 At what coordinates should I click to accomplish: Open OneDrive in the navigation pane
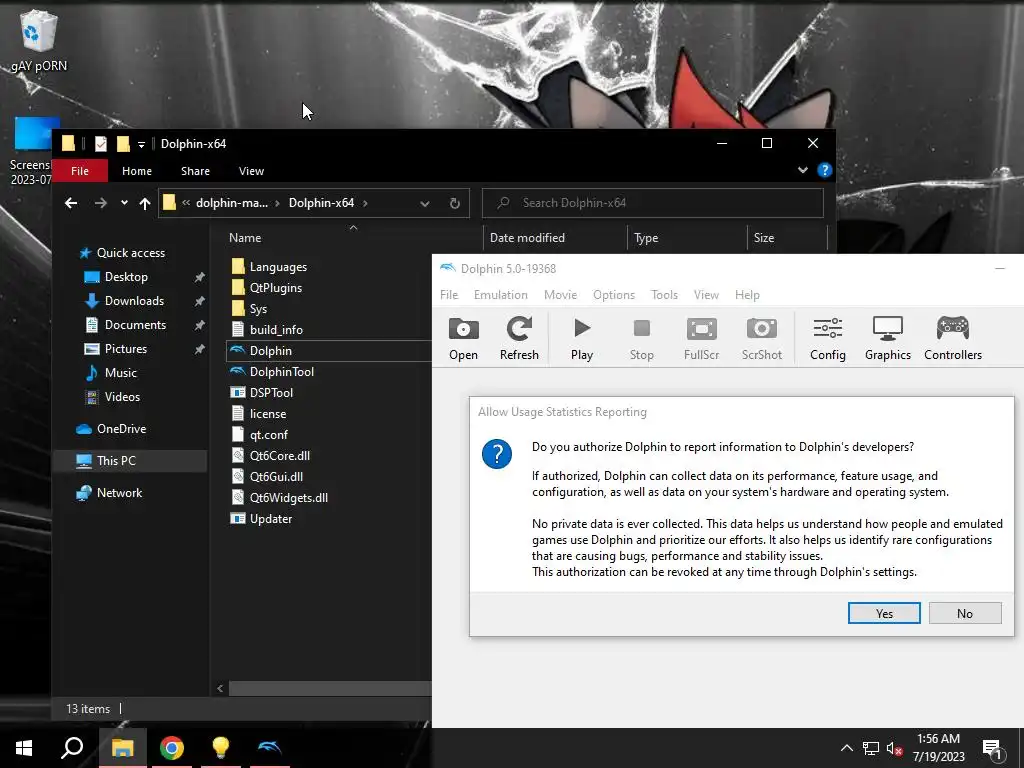(111, 428)
